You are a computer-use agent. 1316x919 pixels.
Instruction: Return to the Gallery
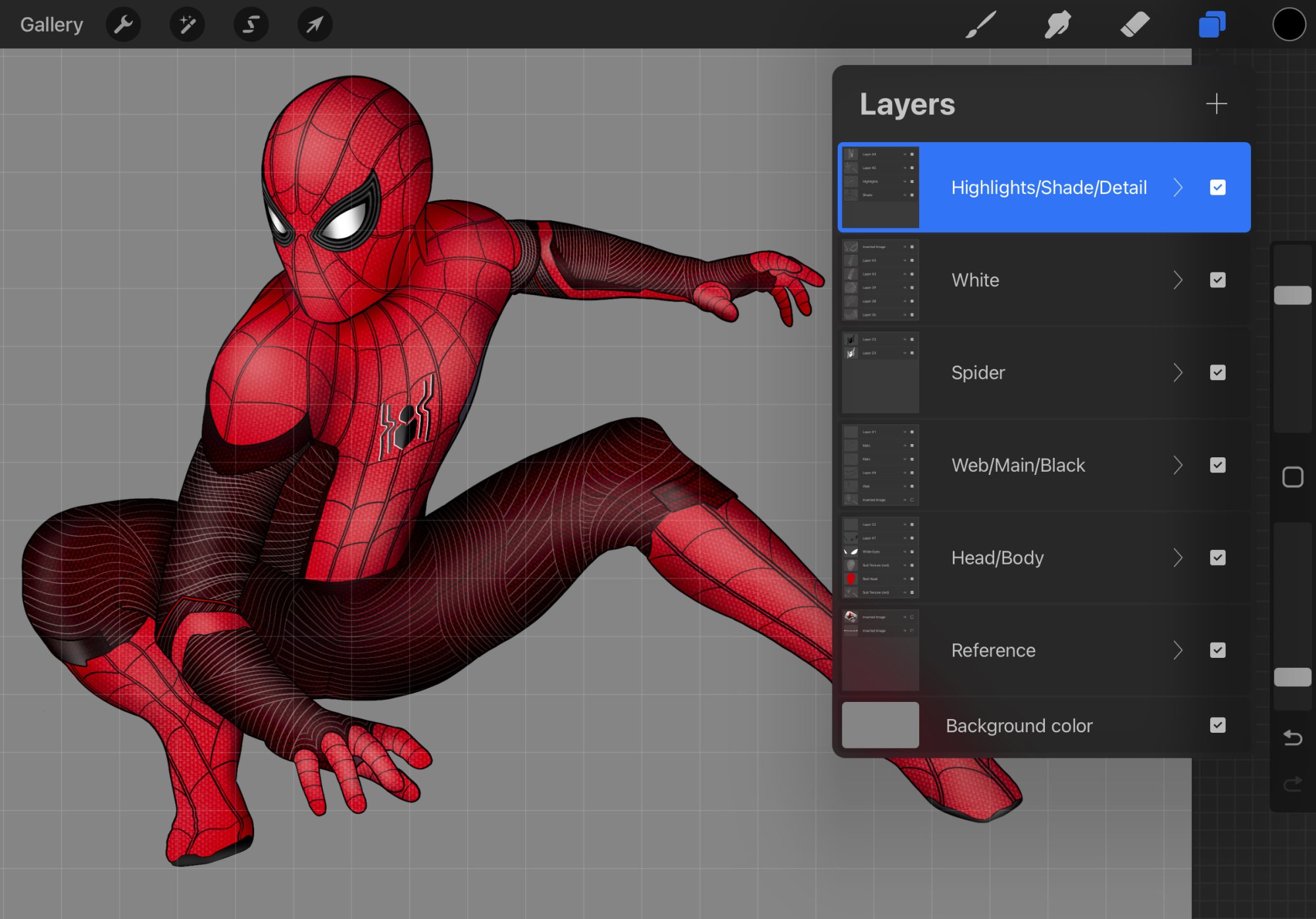(51, 25)
